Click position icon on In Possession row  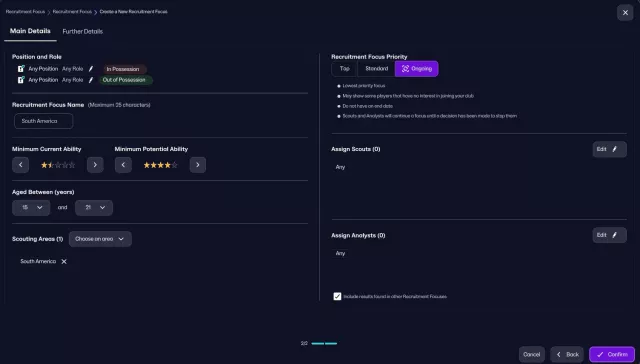[21, 69]
